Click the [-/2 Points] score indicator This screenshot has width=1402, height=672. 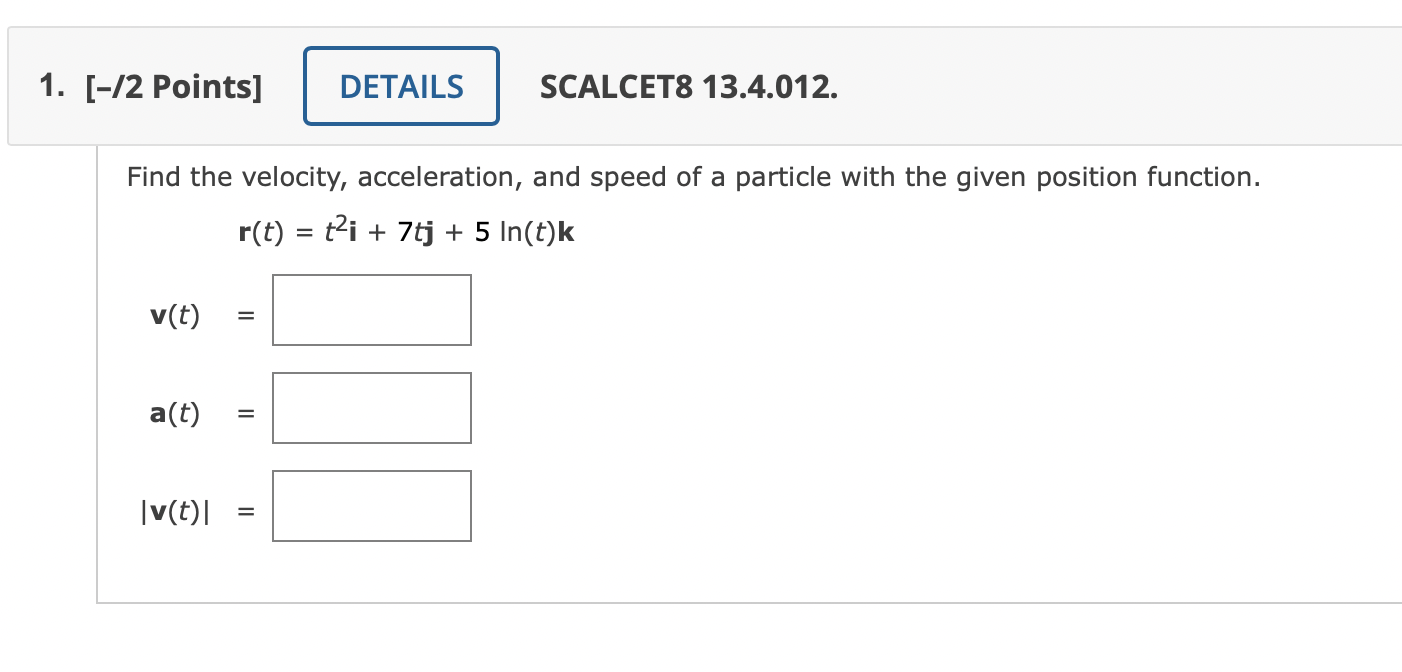coord(174,86)
